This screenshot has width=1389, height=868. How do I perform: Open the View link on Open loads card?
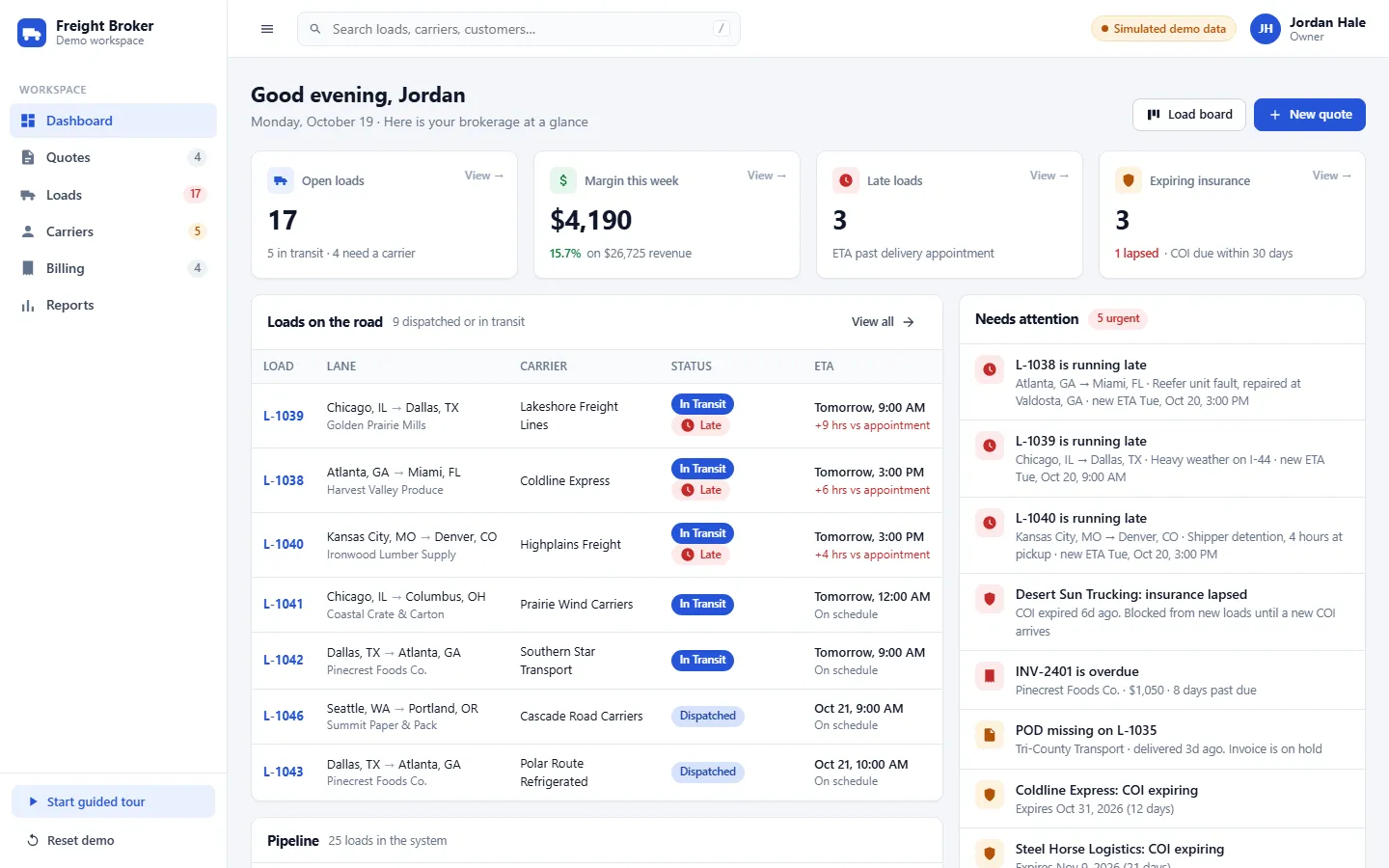click(x=483, y=176)
